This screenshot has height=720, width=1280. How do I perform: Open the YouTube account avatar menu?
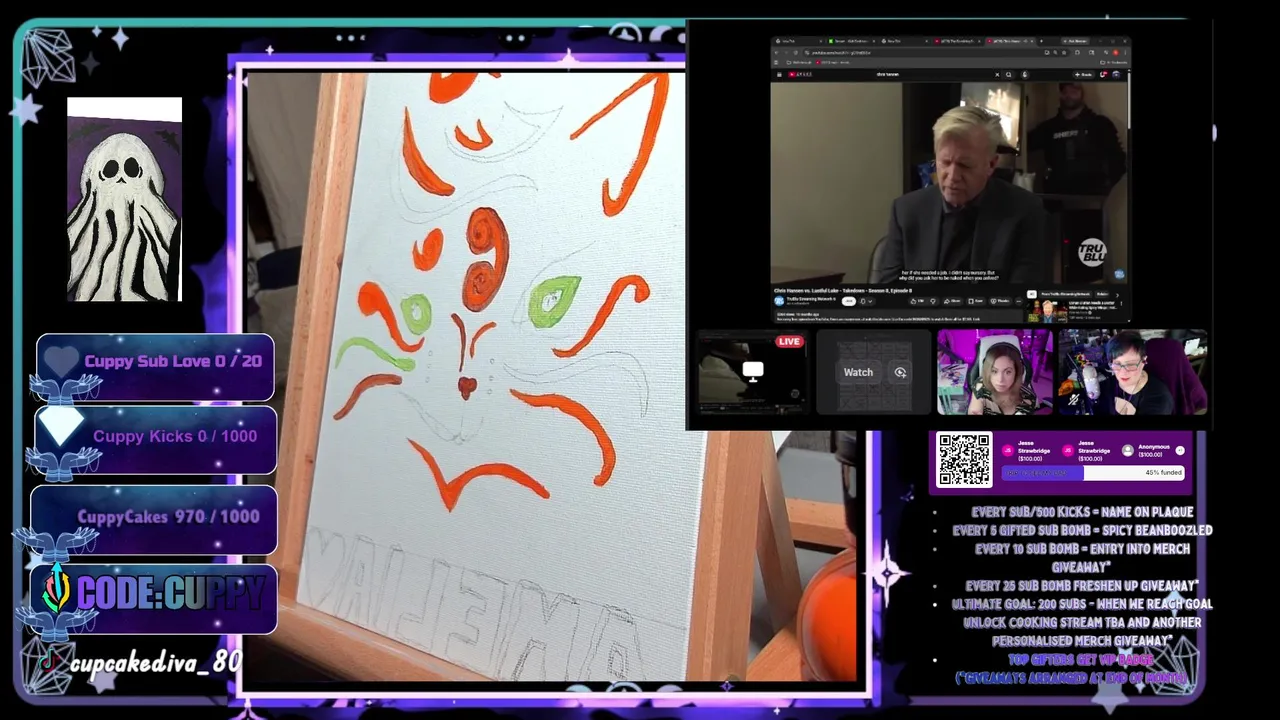[x=1116, y=74]
